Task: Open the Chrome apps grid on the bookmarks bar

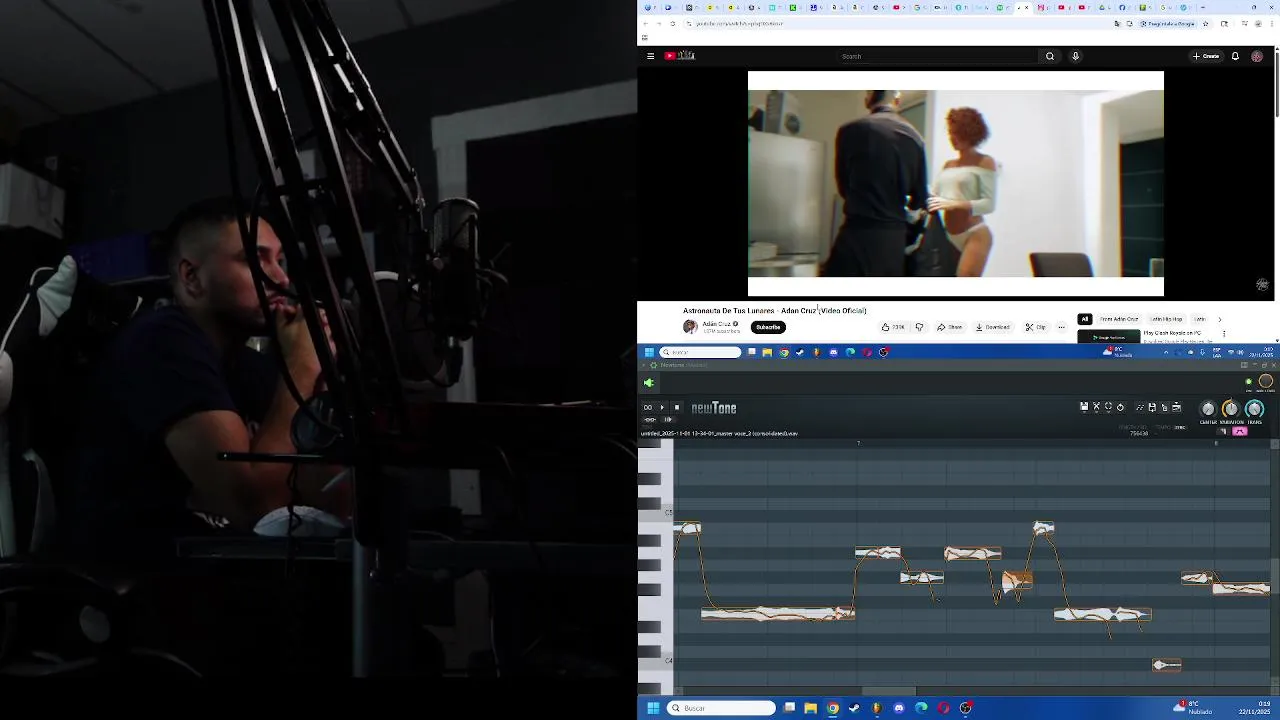Action: pos(645,37)
